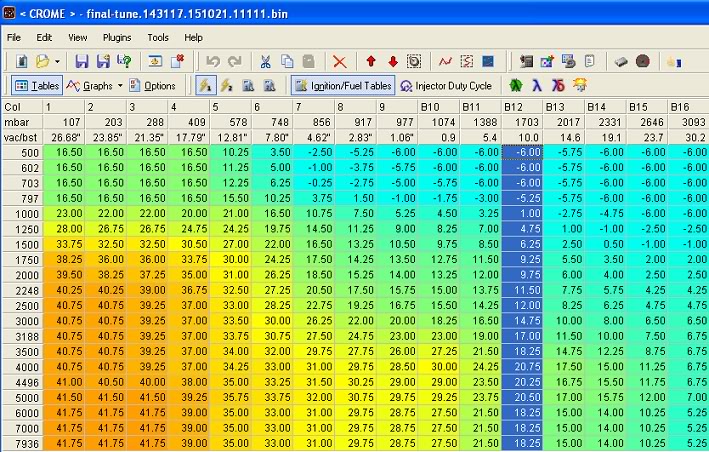Click mbar value 1703 header cell
Image resolution: width=709 pixels, height=452 pixels.
coord(522,122)
